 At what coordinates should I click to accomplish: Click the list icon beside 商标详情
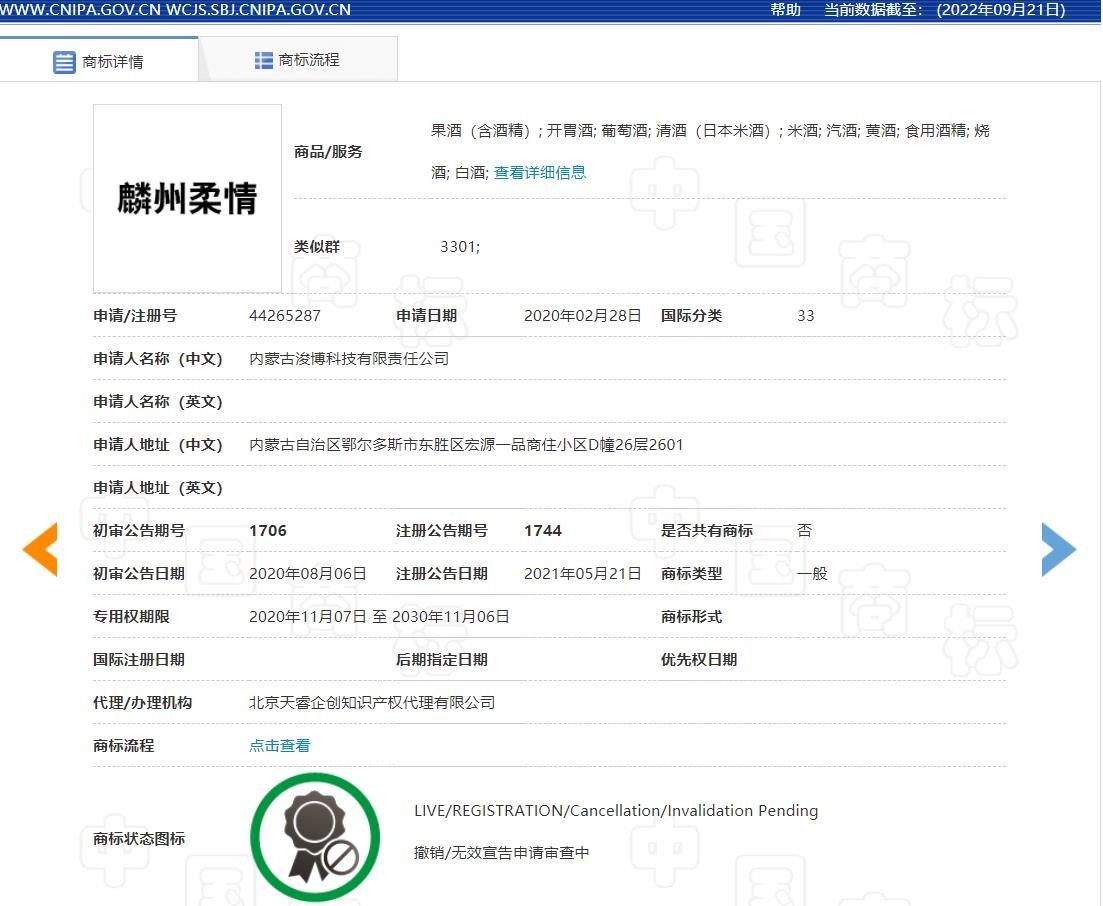(64, 62)
